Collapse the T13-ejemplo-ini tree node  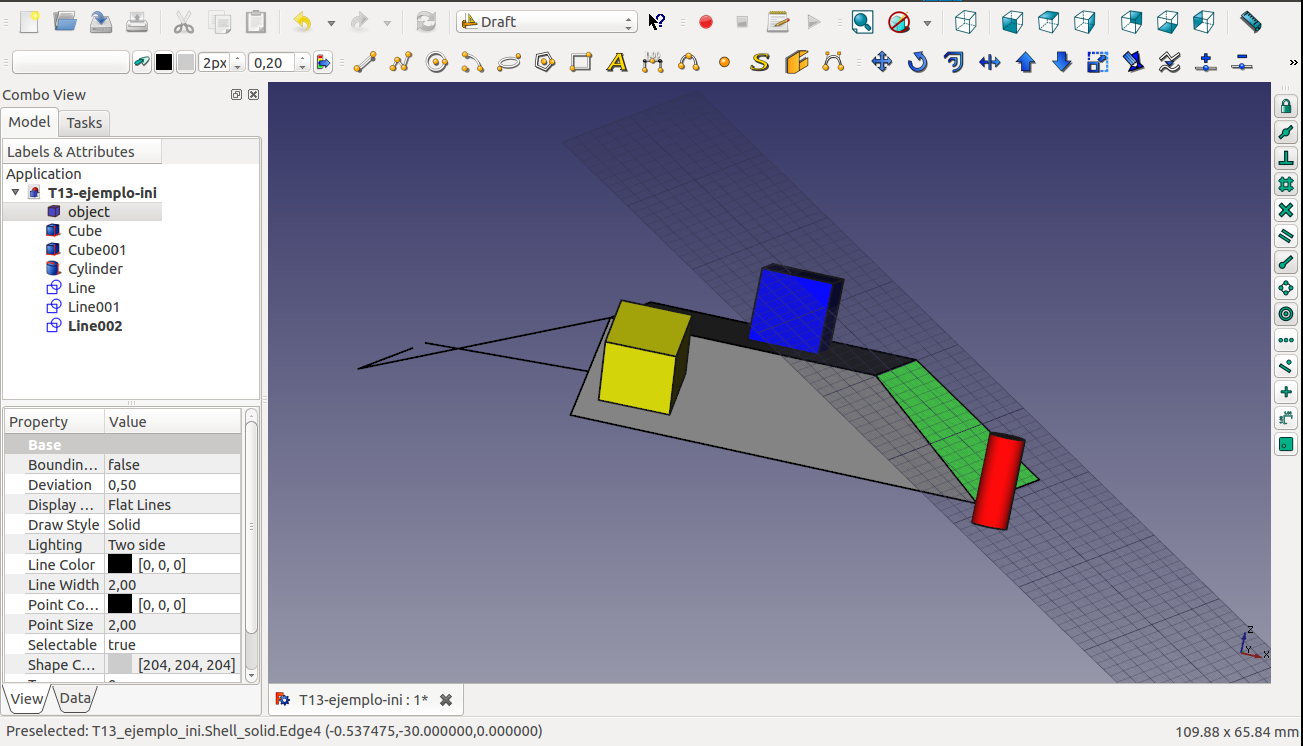15,193
